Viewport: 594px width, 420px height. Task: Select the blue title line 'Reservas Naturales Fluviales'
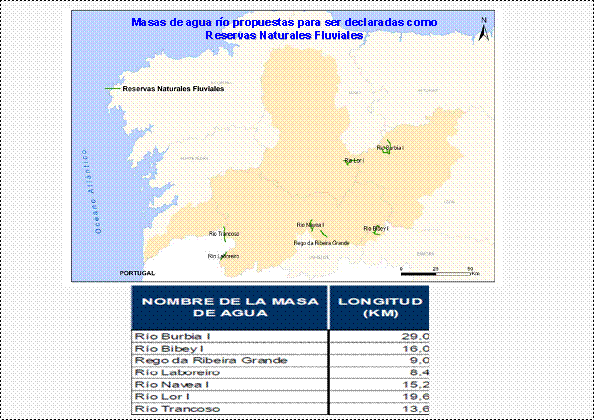284,35
